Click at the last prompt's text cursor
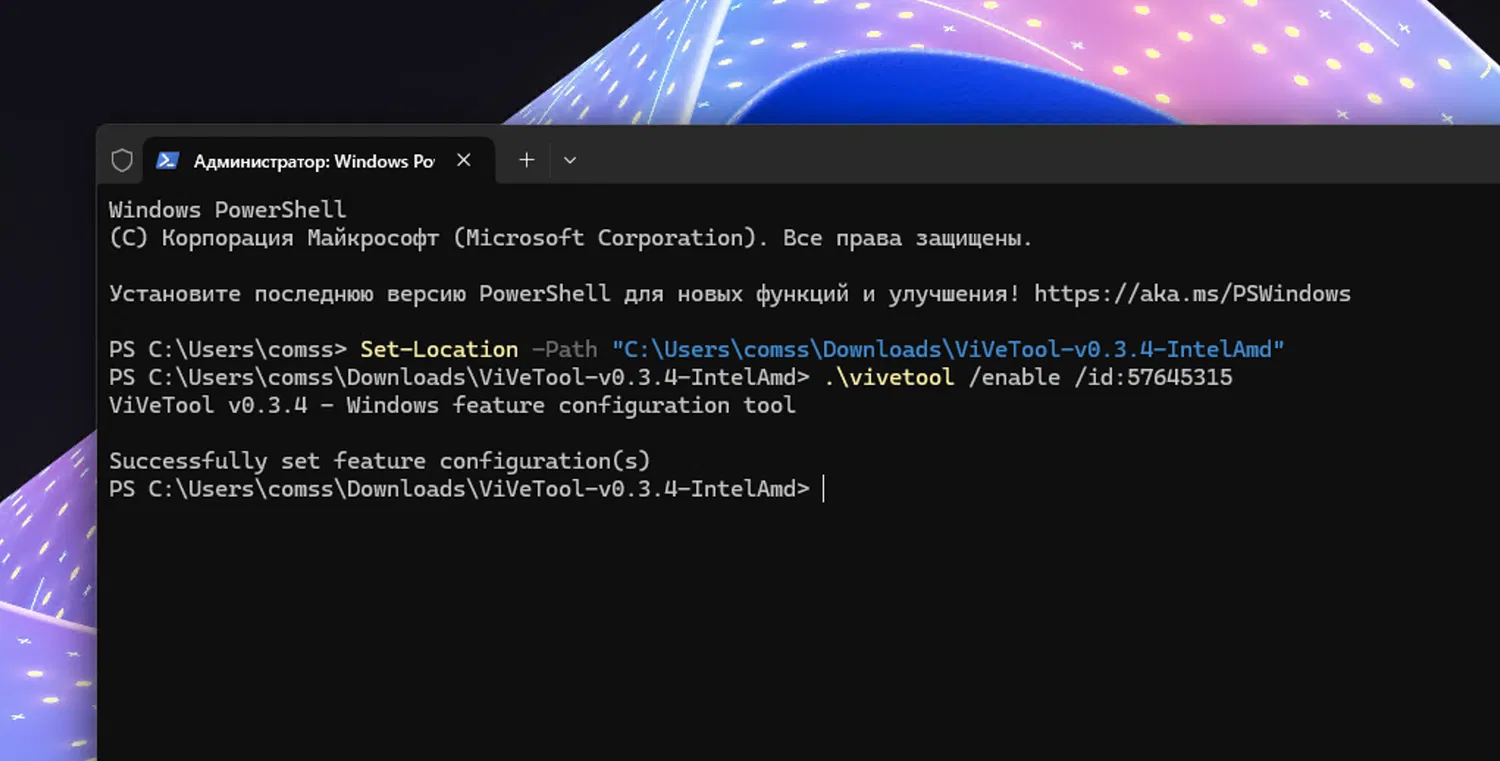 (x=823, y=489)
